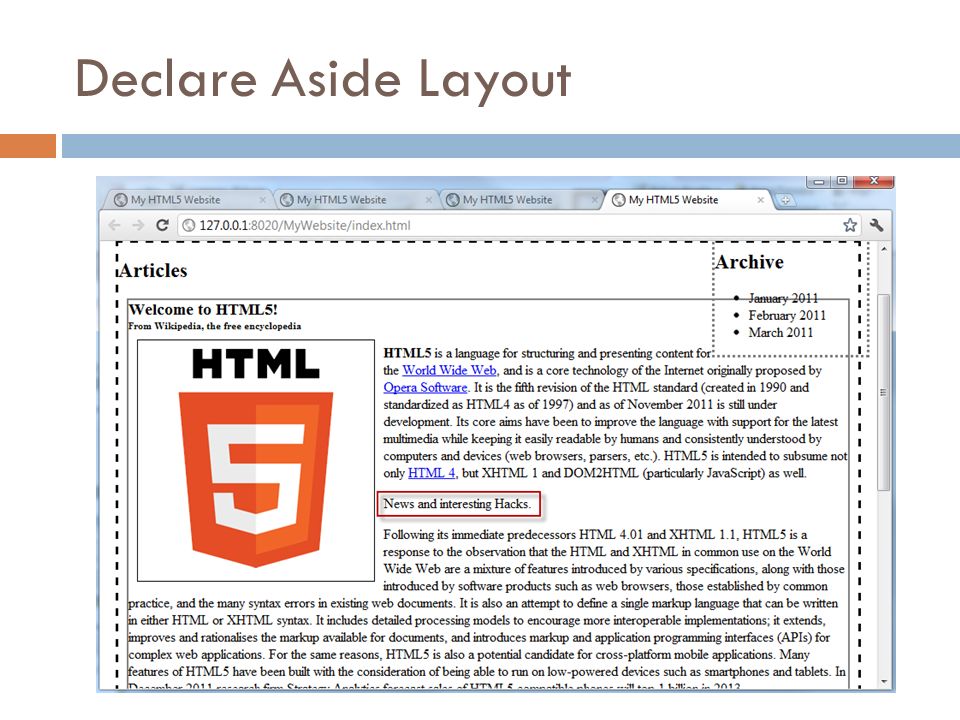The image size is (960, 720).
Task: Click From Wikipedia, the free encyclopedia subtitle
Action: pos(215,326)
